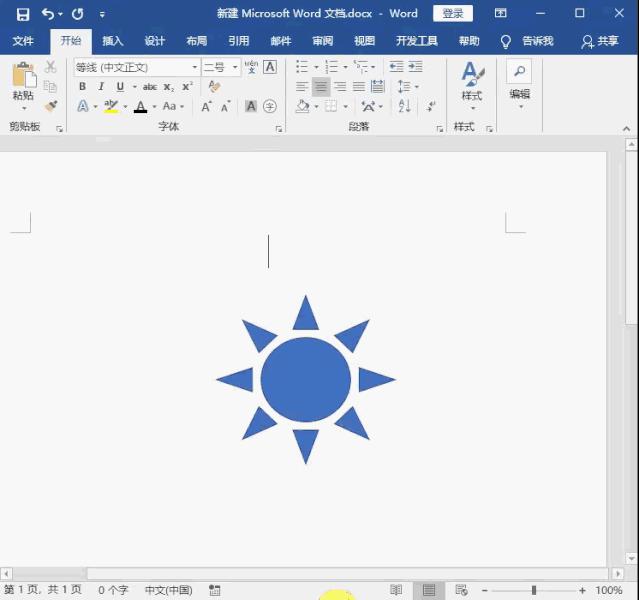The image size is (639, 600).
Task: Click Increase Font Size icon
Action: [206, 107]
